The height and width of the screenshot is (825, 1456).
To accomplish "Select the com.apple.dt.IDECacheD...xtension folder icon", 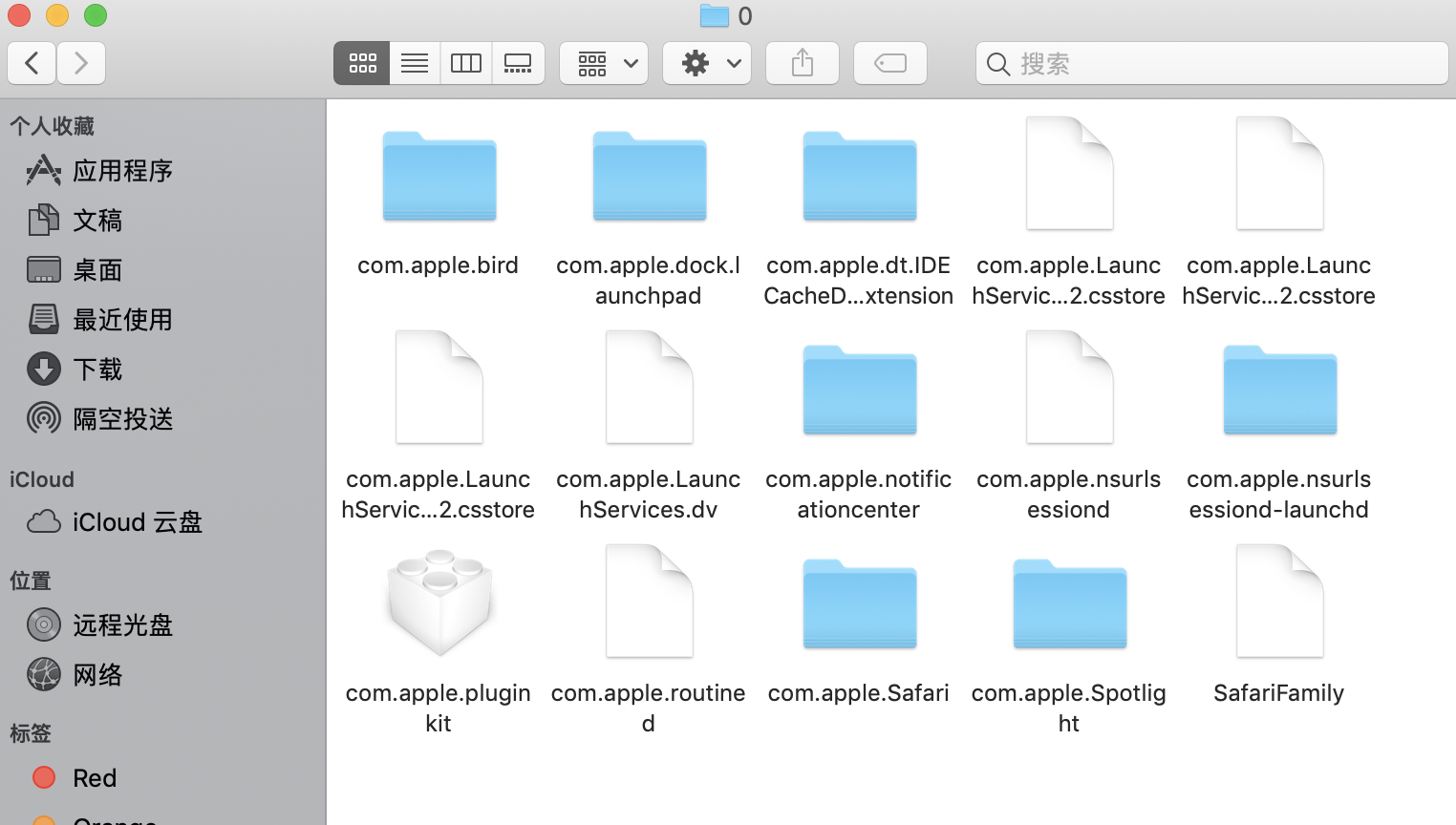I will click(860, 176).
